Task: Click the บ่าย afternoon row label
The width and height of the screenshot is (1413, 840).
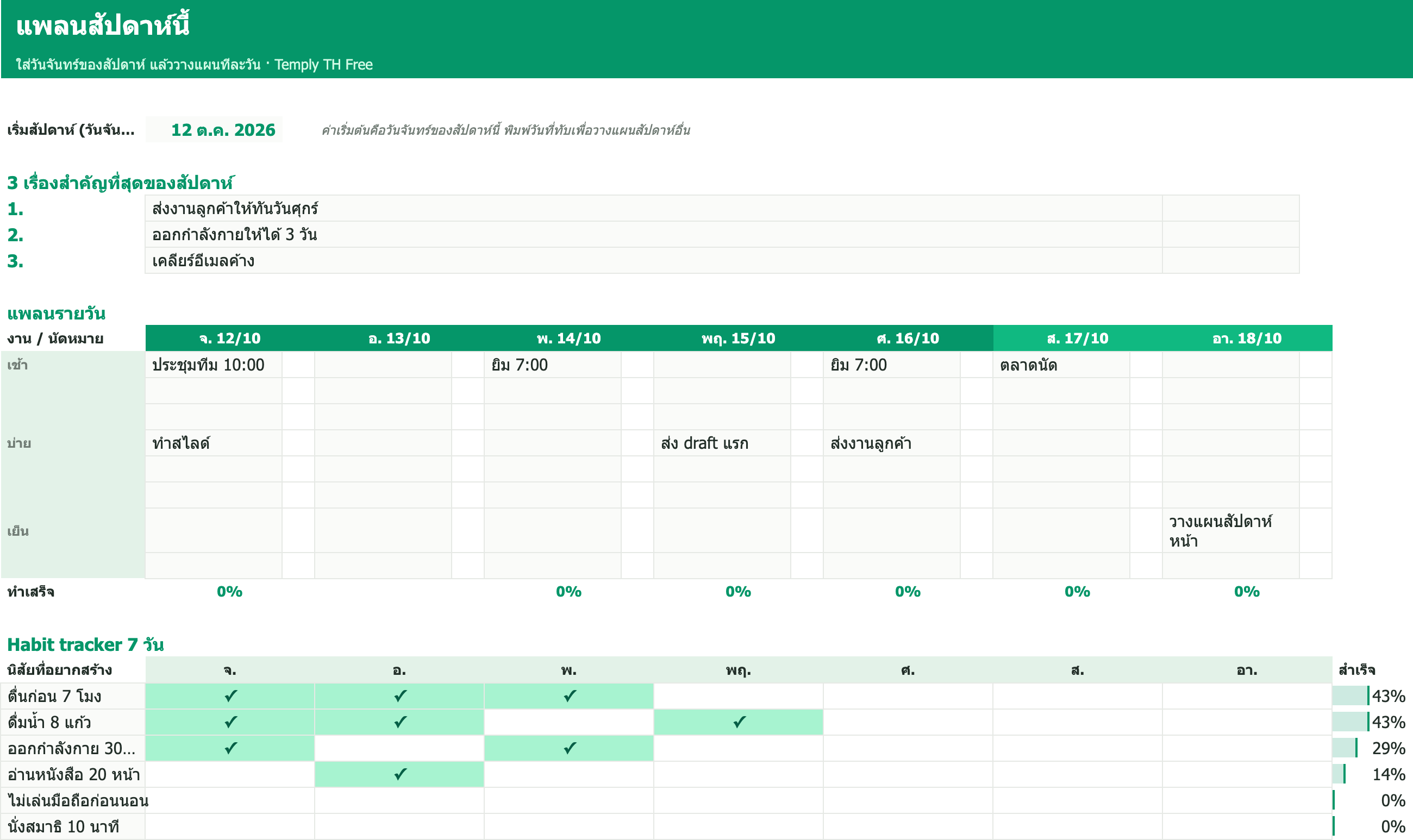Action: pos(18,443)
